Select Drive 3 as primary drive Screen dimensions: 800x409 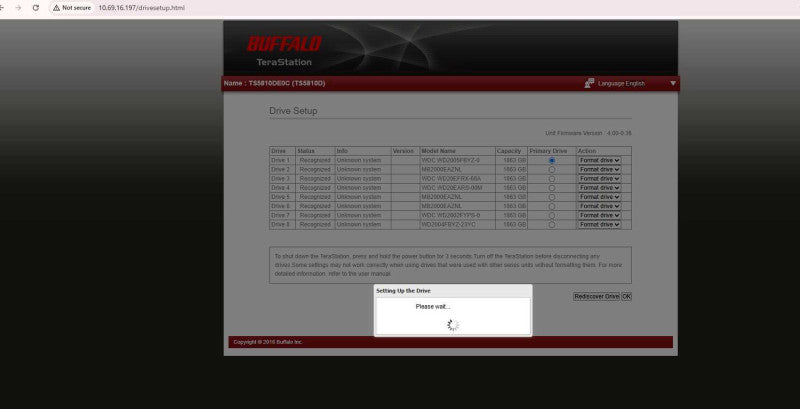coord(552,178)
